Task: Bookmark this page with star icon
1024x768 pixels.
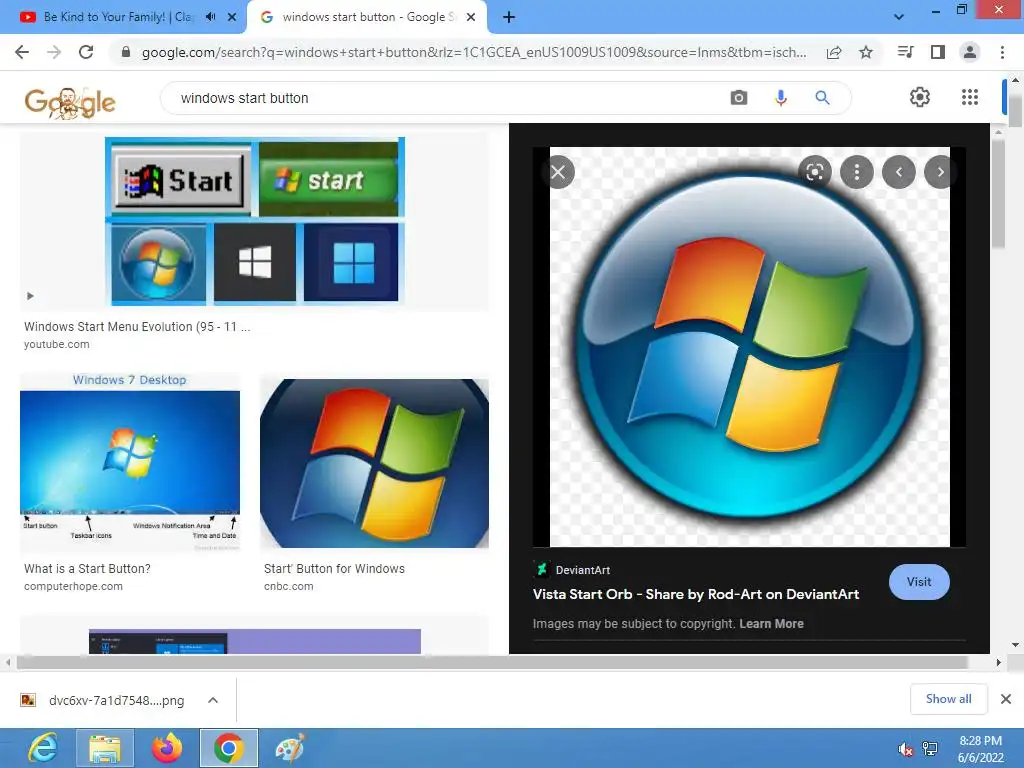Action: pyautogui.click(x=866, y=52)
